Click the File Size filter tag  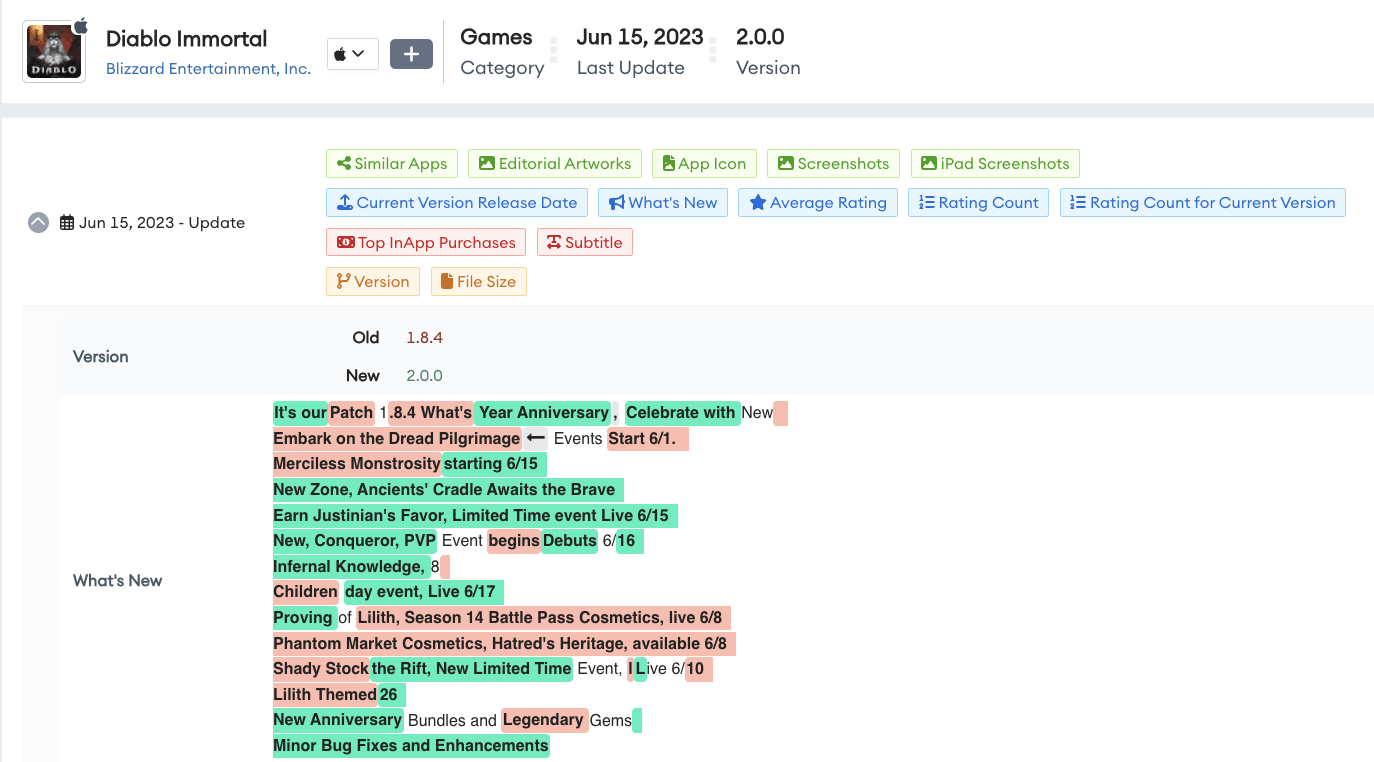[x=479, y=282]
